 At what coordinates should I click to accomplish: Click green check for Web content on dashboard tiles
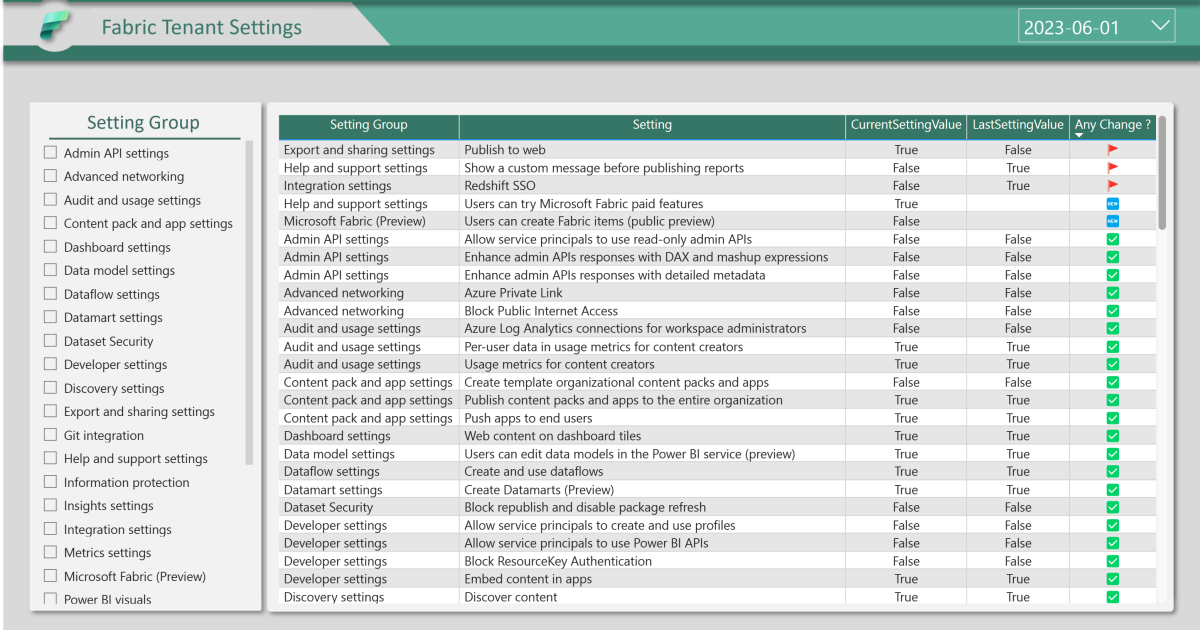1113,436
